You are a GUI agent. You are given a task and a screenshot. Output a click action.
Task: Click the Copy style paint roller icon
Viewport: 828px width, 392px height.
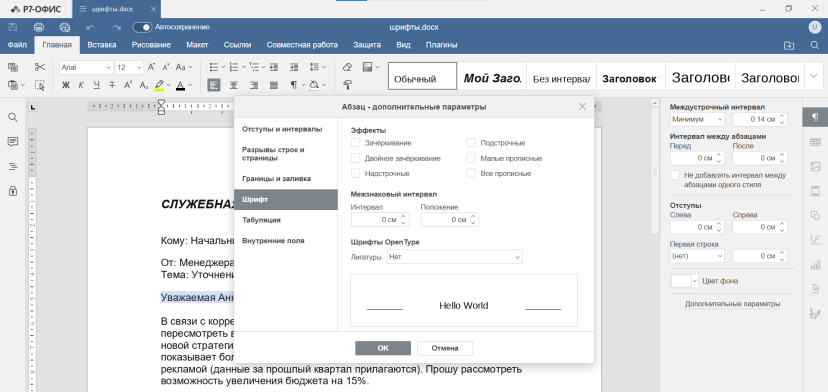tap(347, 85)
